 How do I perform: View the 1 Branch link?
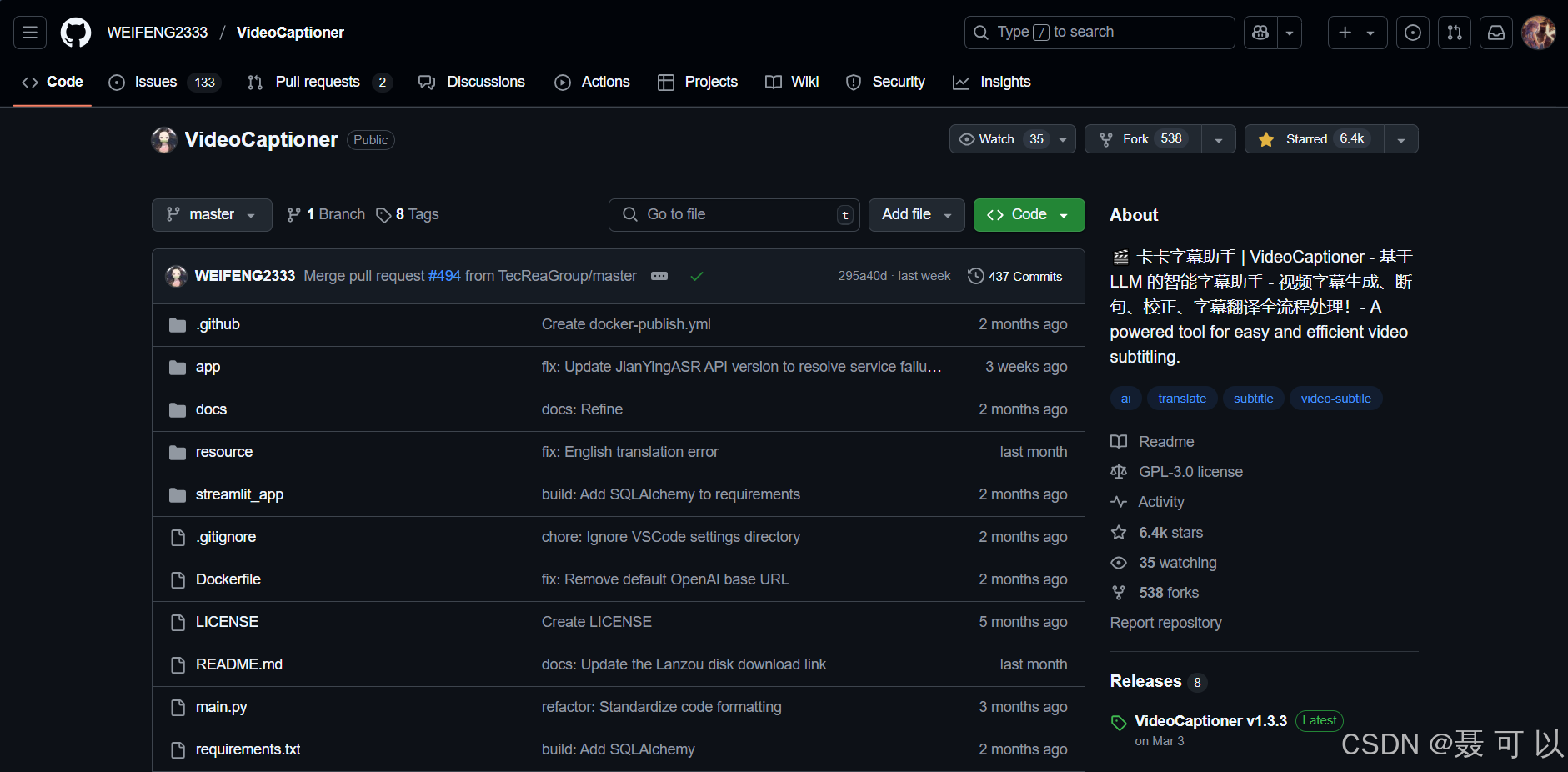tap(326, 215)
